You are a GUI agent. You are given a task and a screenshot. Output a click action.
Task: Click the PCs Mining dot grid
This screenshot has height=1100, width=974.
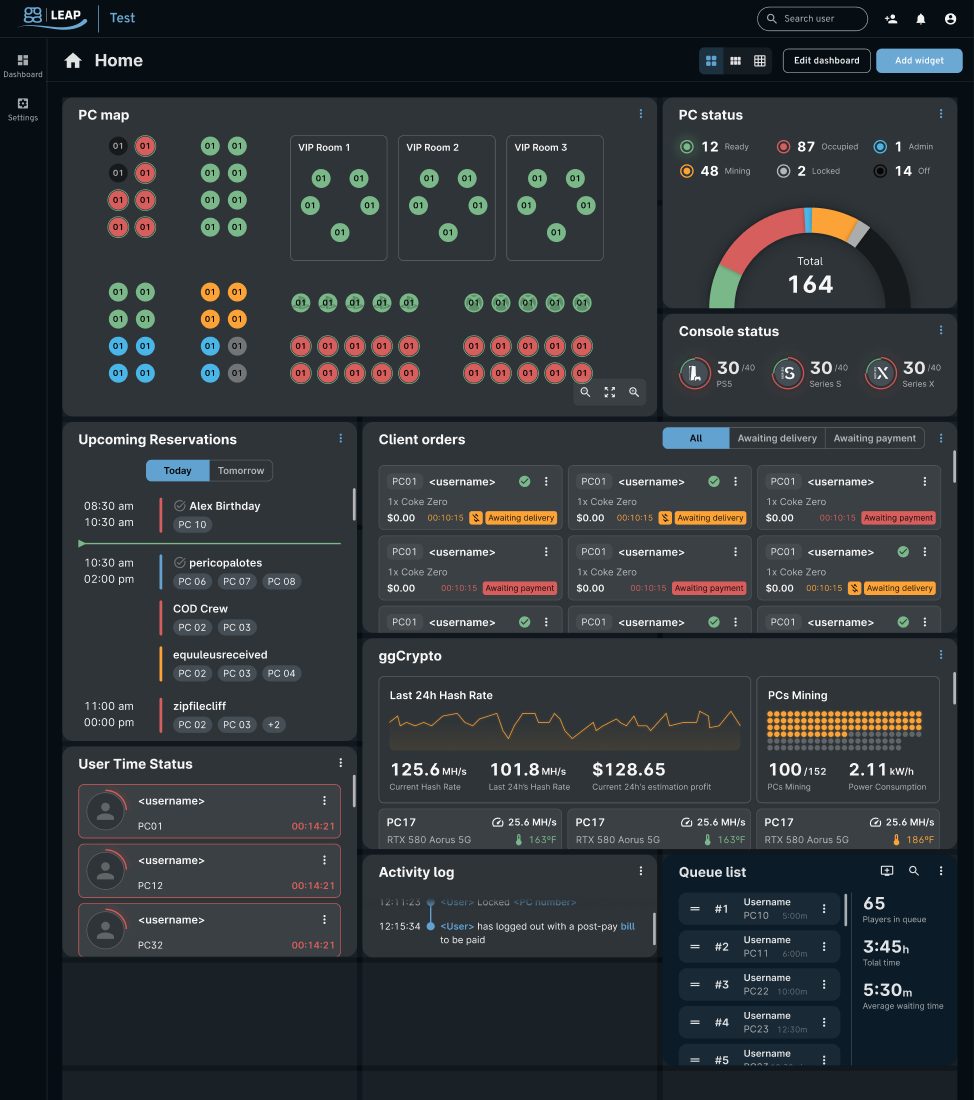point(844,730)
